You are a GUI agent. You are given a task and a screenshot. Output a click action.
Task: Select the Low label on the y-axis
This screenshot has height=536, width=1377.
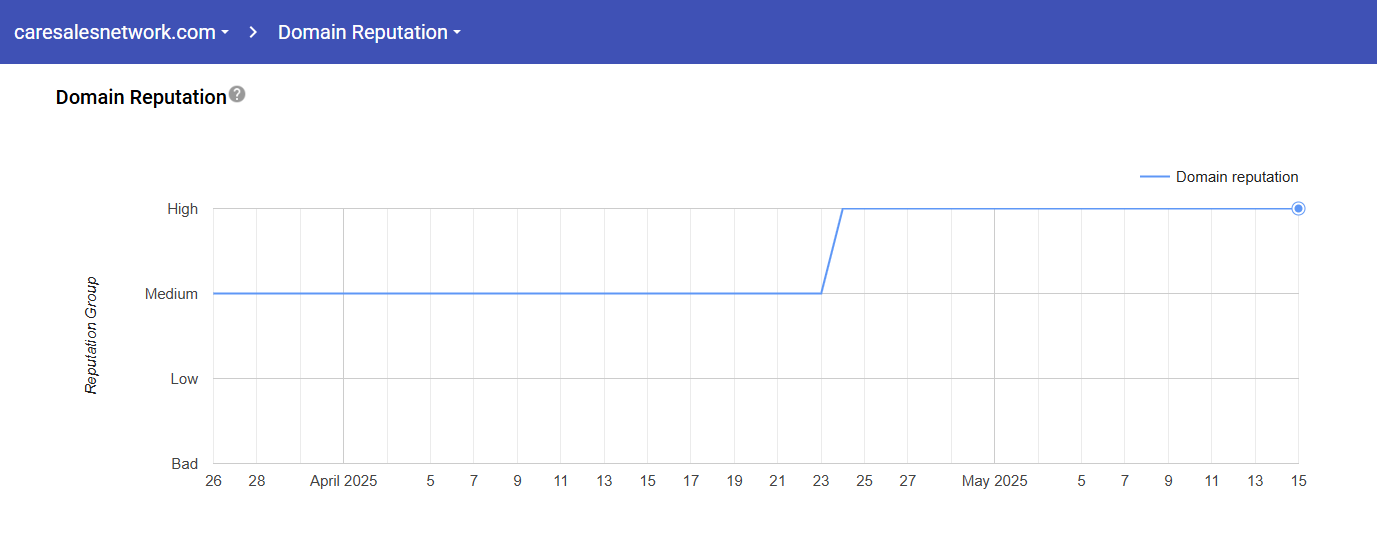184,379
